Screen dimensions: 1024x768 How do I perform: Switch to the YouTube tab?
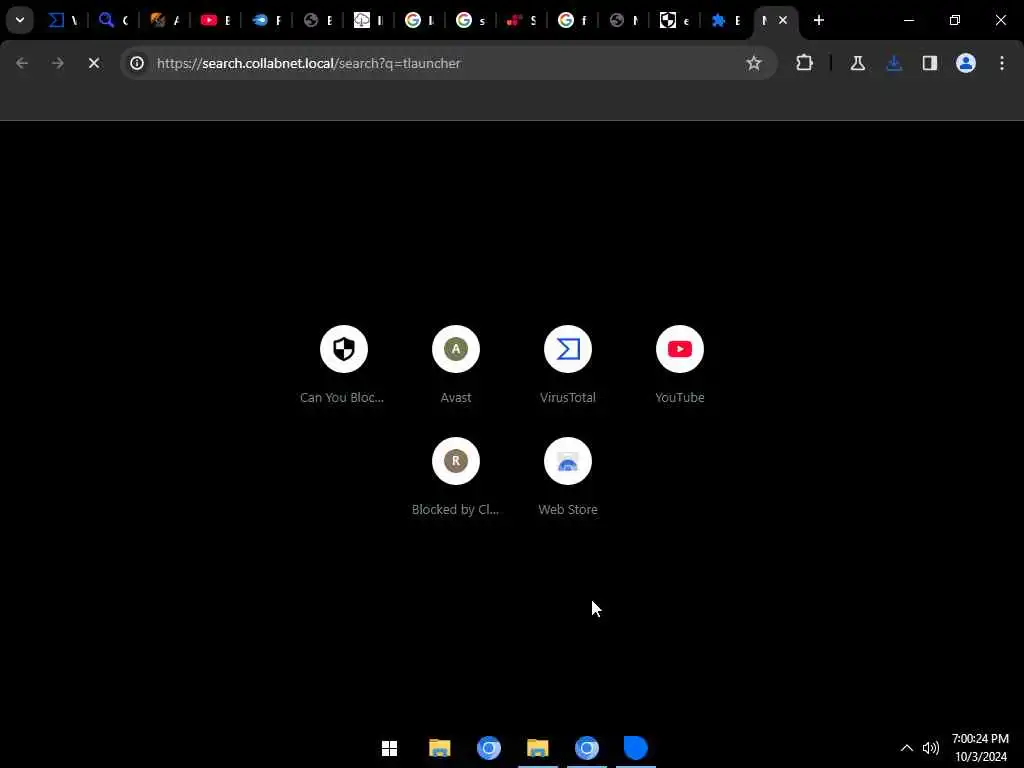[216, 20]
